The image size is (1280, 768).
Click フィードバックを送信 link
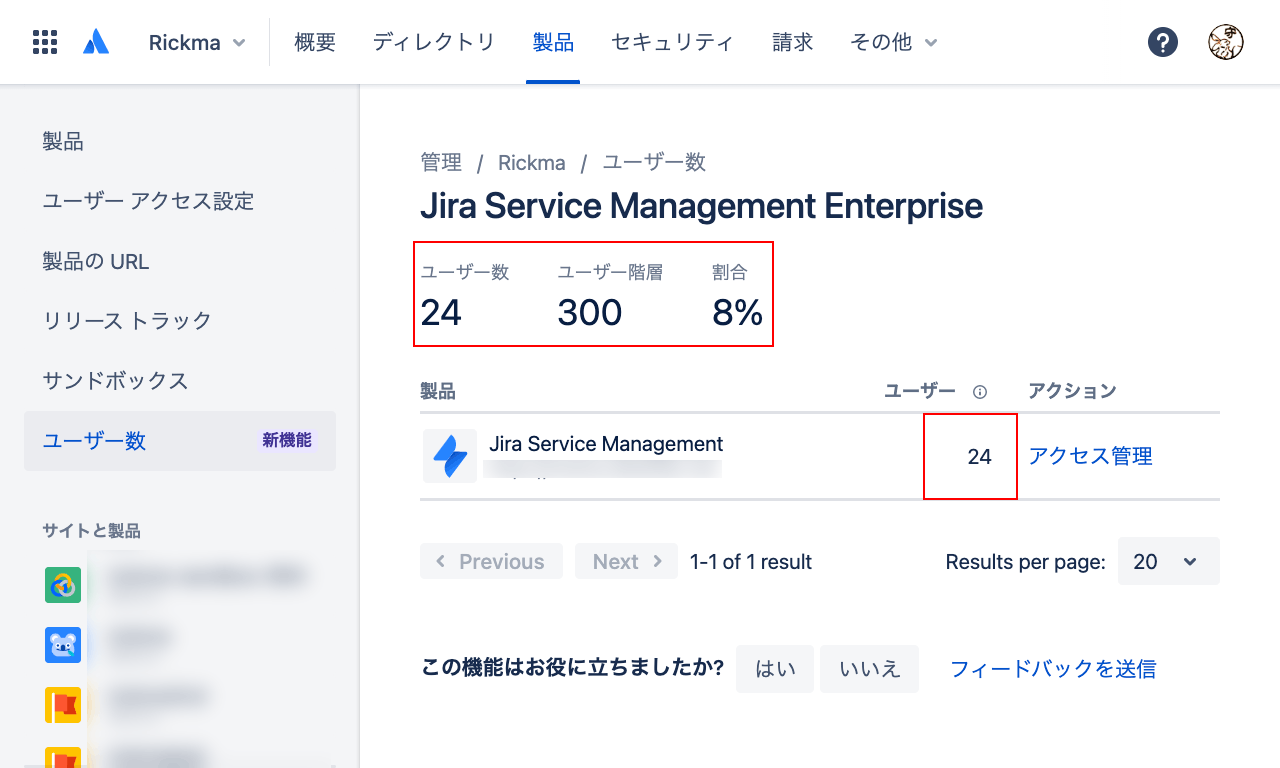1053,669
